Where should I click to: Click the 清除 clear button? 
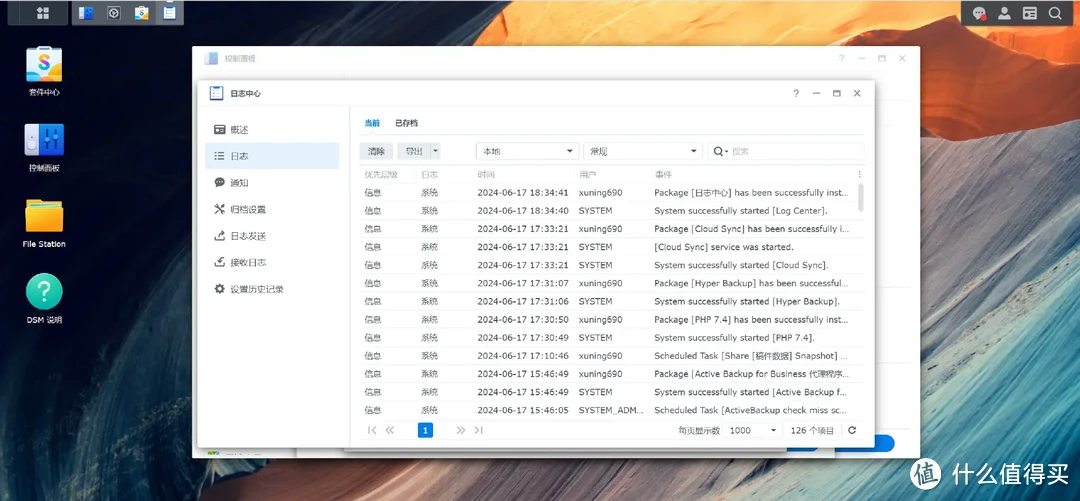376,151
